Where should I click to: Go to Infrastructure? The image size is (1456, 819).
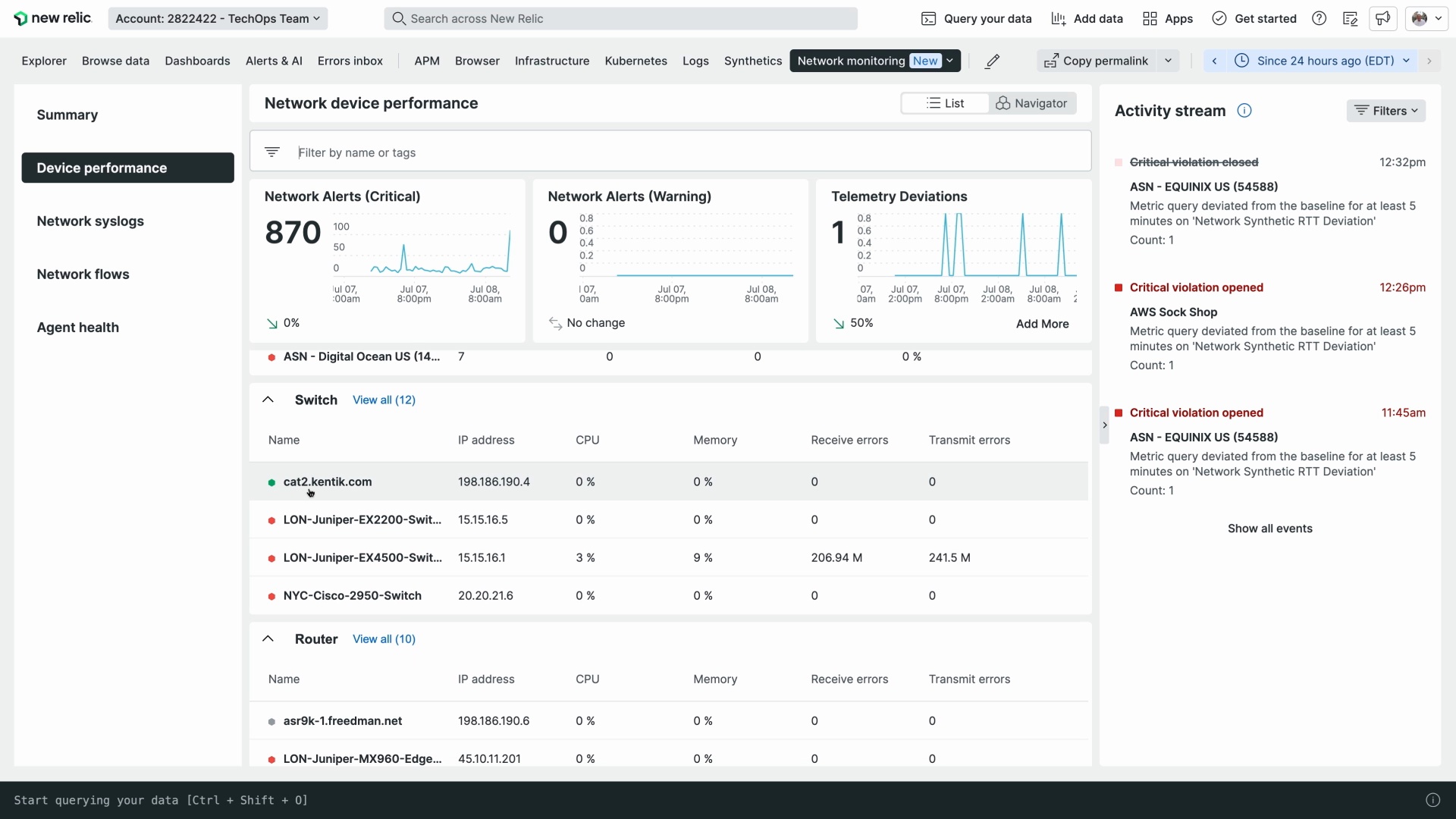[552, 61]
